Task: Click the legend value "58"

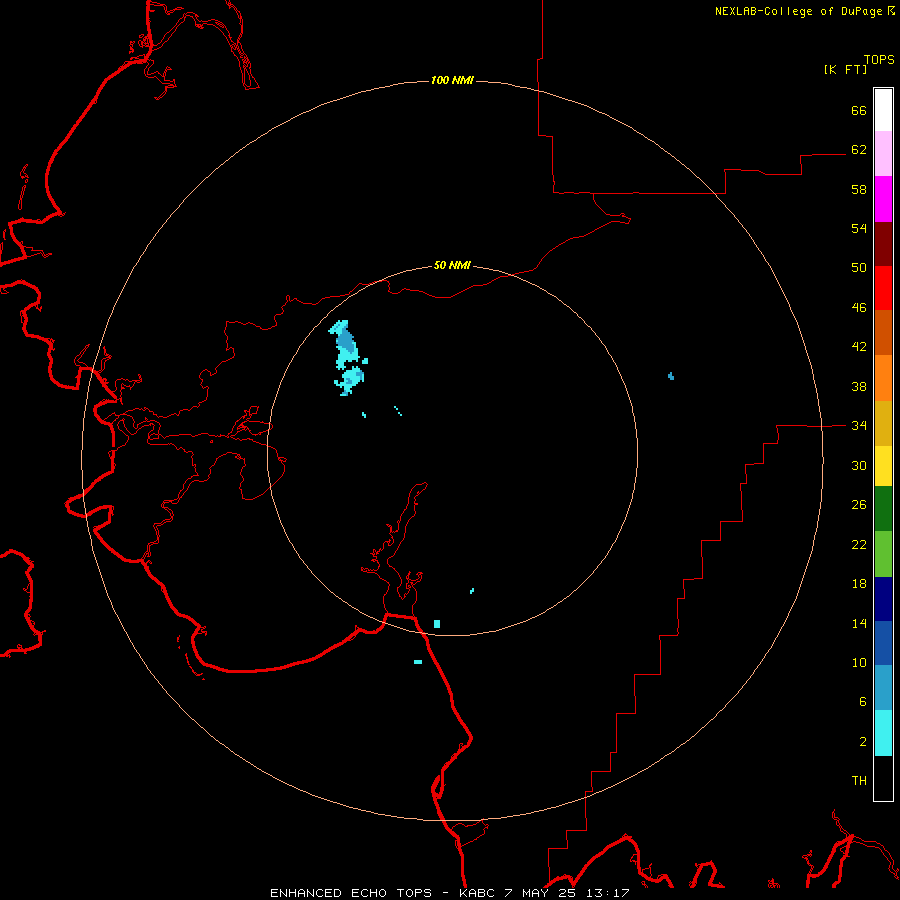Action: click(x=859, y=189)
